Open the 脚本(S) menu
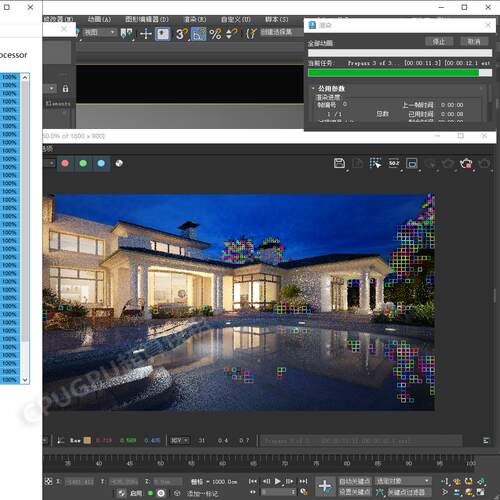 pos(276,19)
